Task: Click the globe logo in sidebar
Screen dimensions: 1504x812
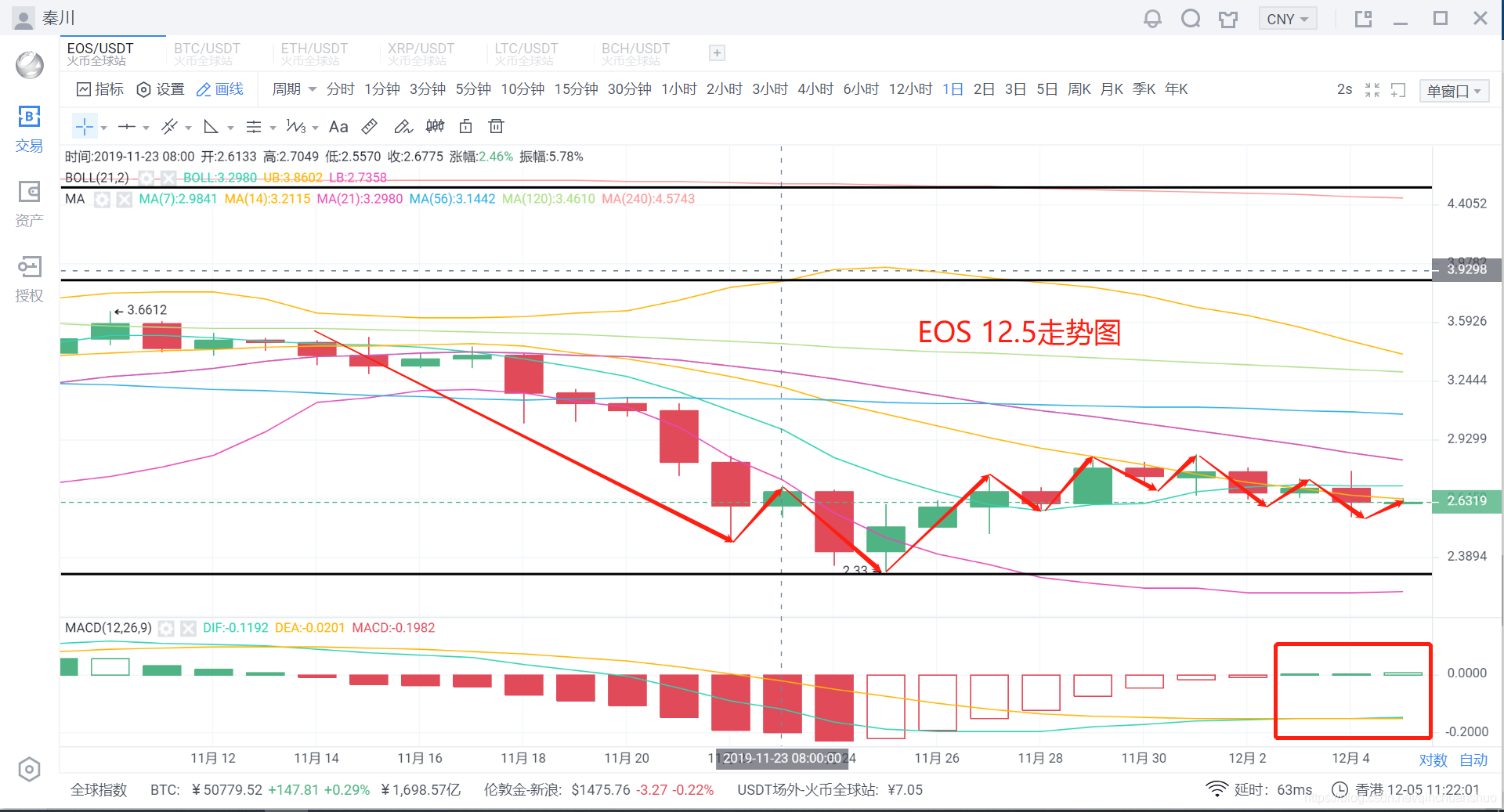Action: tap(30, 65)
